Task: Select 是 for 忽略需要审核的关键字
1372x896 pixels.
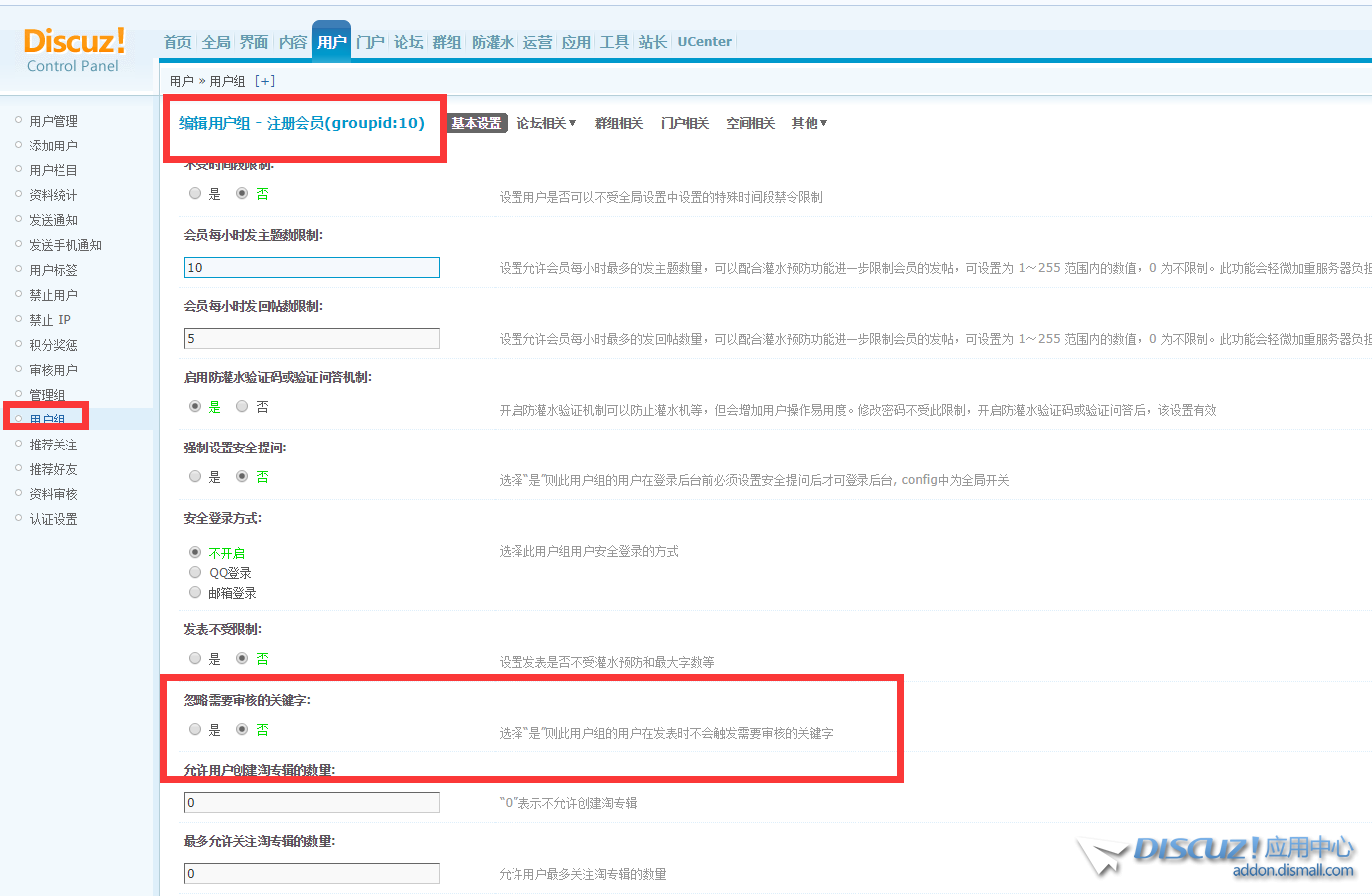Action: (195, 730)
